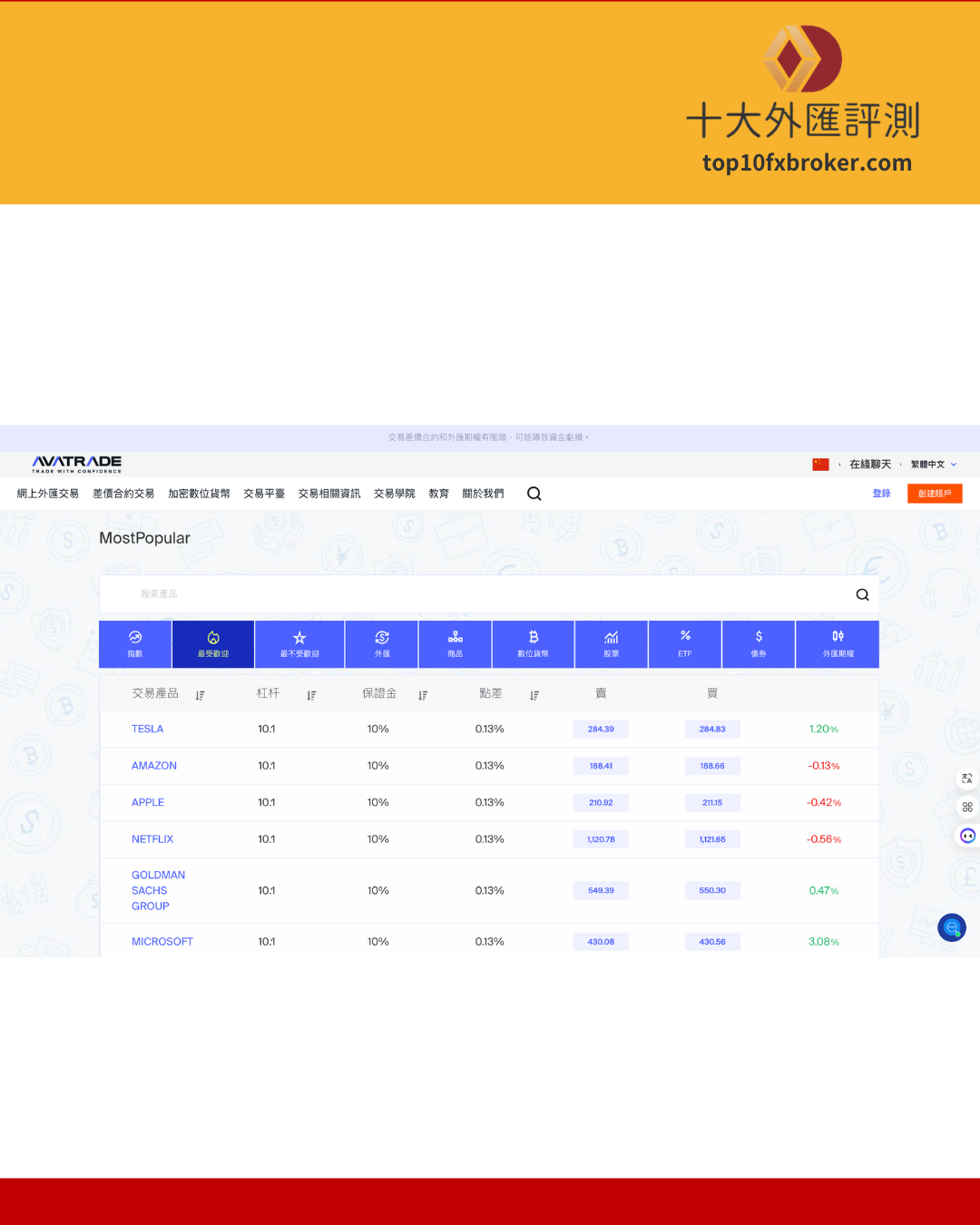Sort table by 點差 spread column
This screenshot has height=1225, width=980.
click(534, 695)
